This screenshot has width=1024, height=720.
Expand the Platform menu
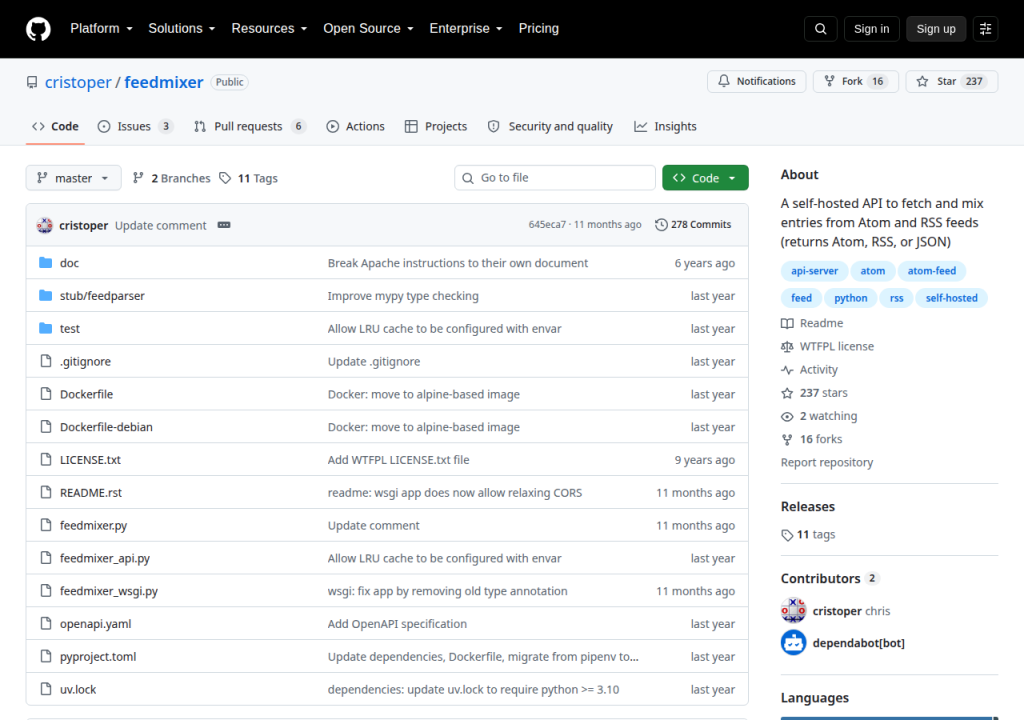[x=101, y=29]
